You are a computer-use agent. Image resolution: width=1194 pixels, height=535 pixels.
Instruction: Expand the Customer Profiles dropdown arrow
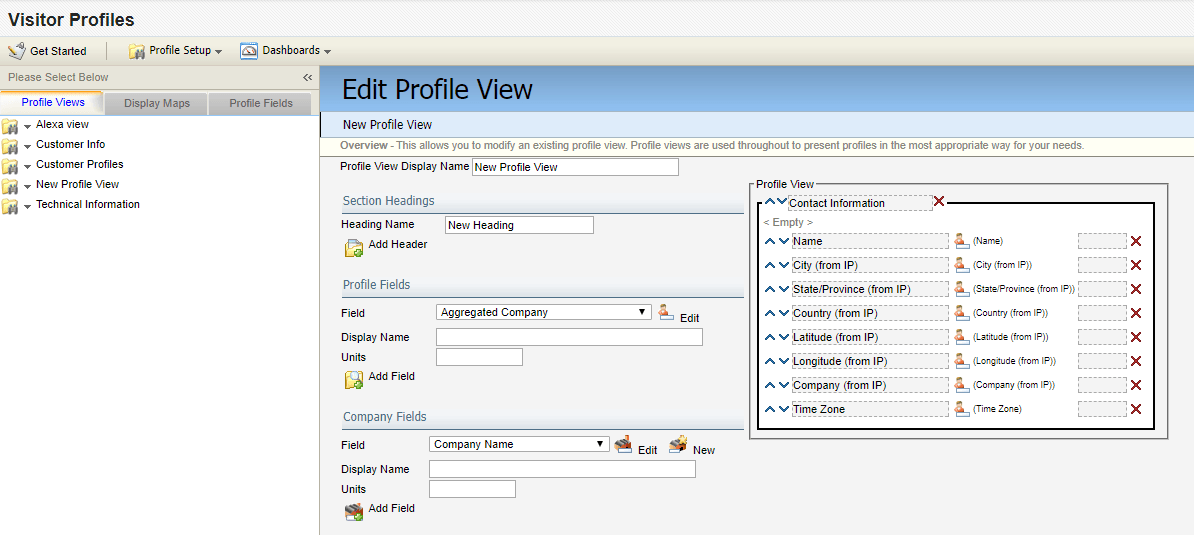[27, 165]
